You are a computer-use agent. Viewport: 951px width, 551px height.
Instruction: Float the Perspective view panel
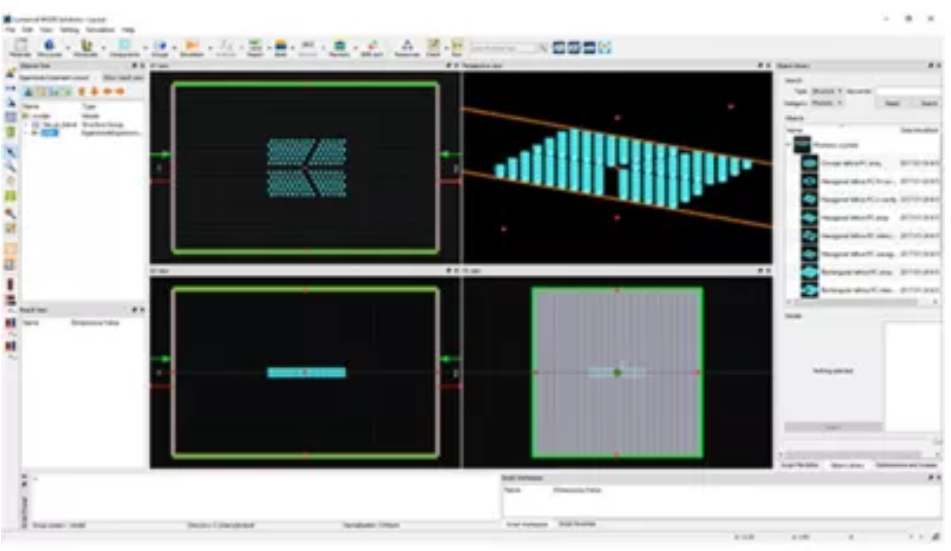pyautogui.click(x=761, y=66)
